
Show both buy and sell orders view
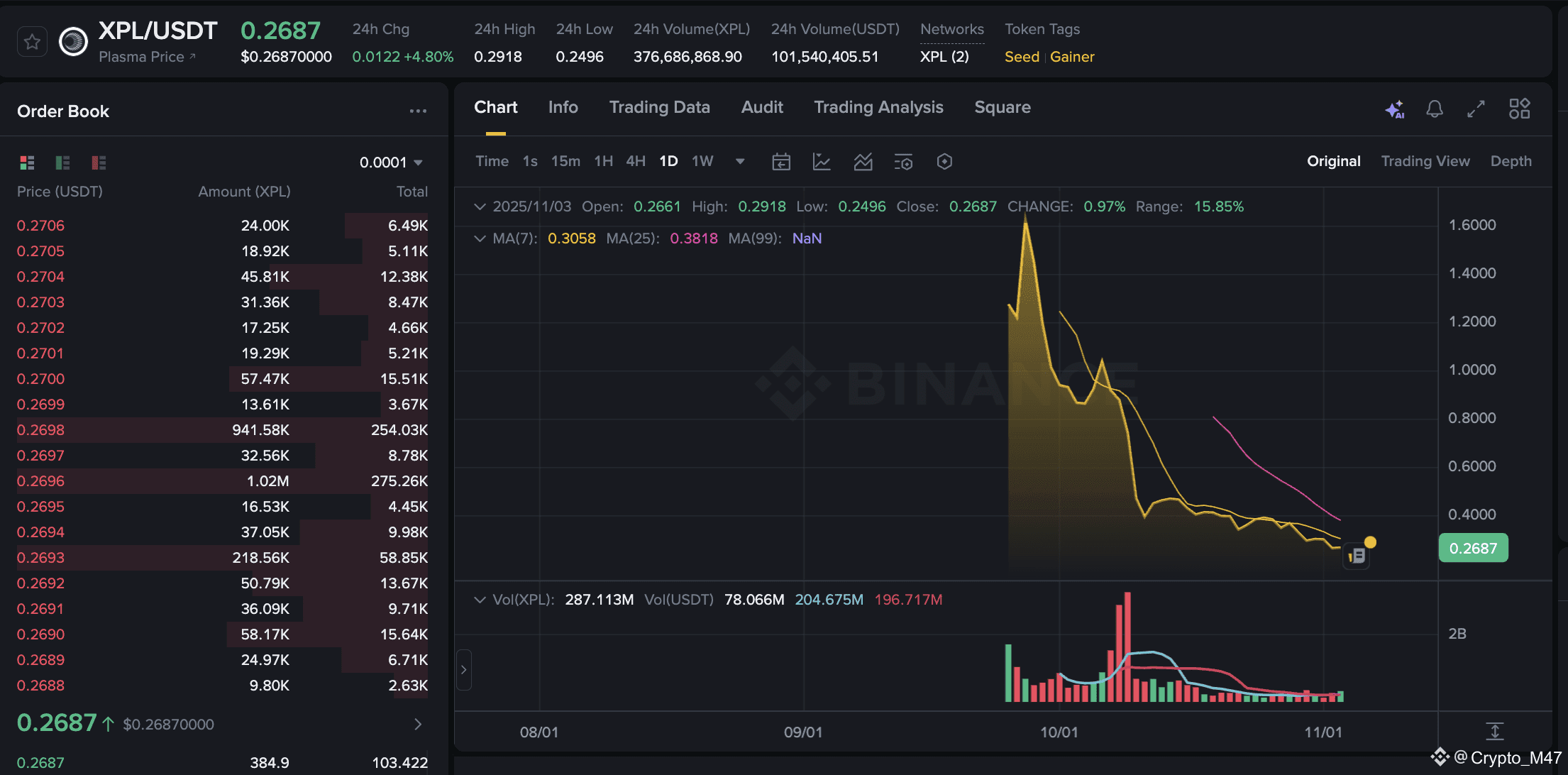[x=27, y=163]
